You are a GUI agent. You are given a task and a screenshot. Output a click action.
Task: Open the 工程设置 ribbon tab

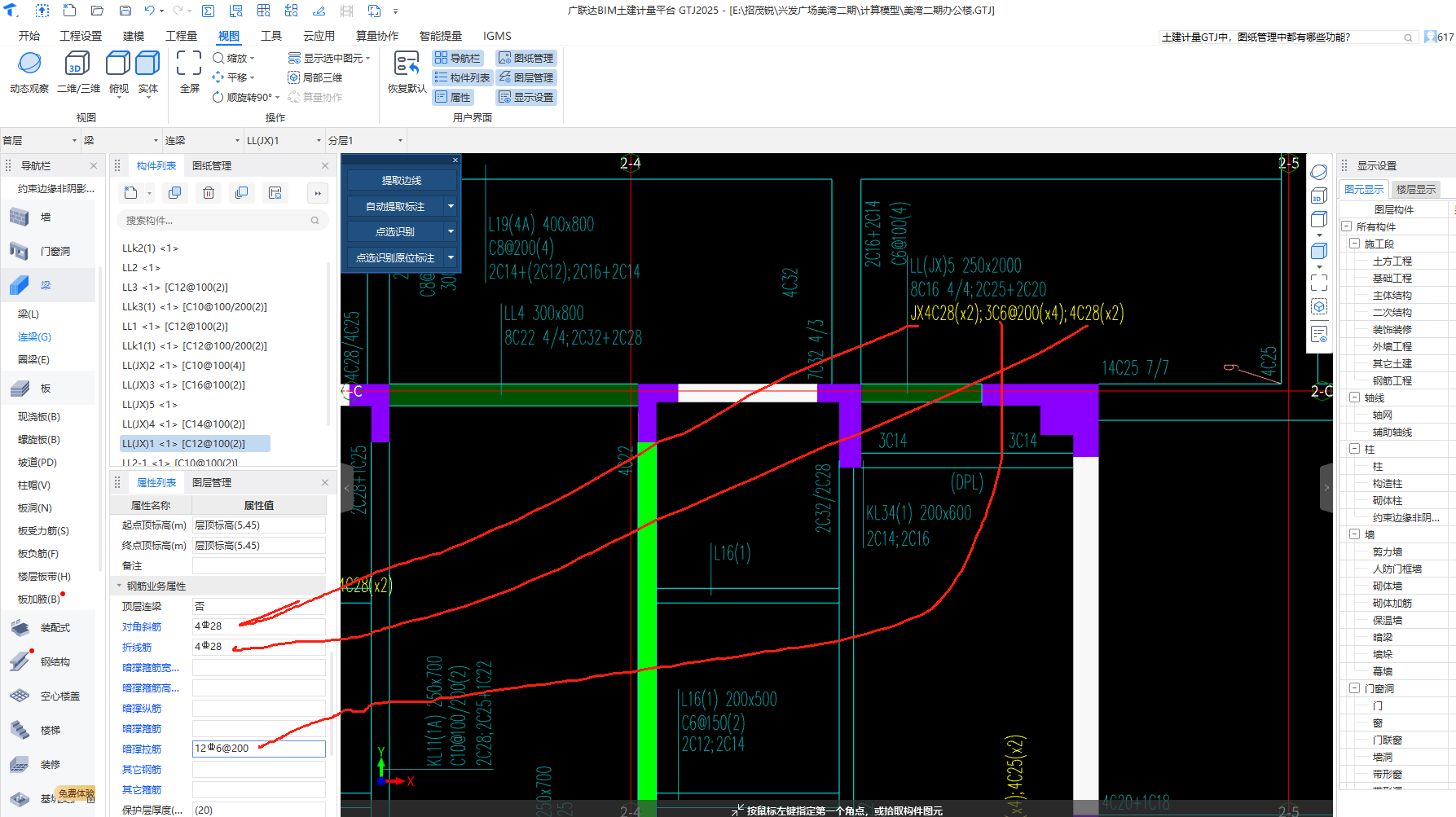tap(81, 36)
